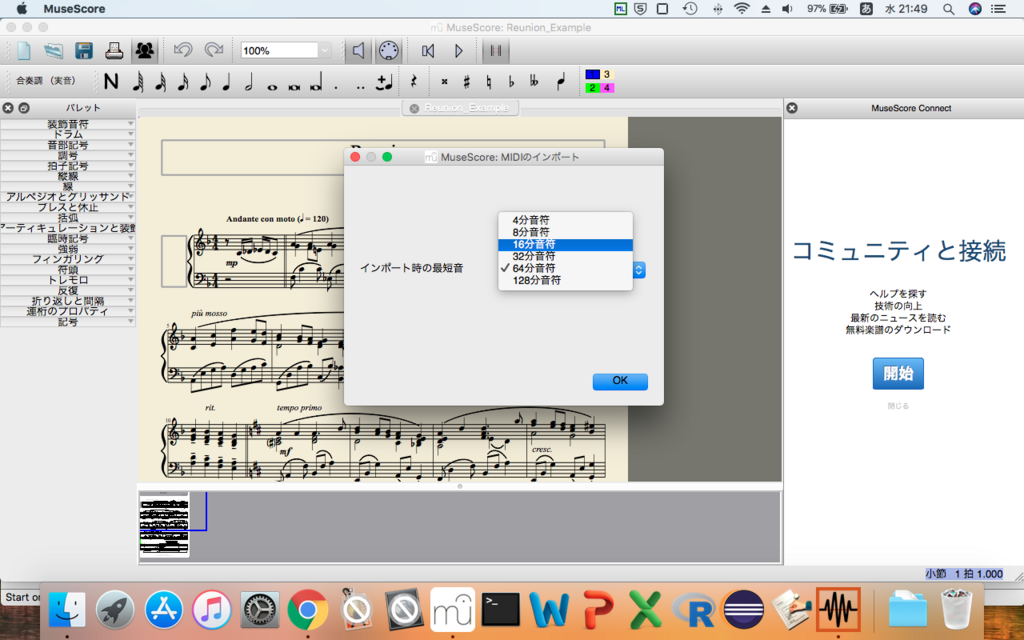This screenshot has width=1024, height=640.
Task: Click the community people icon in the toolbar
Action: pos(145,50)
